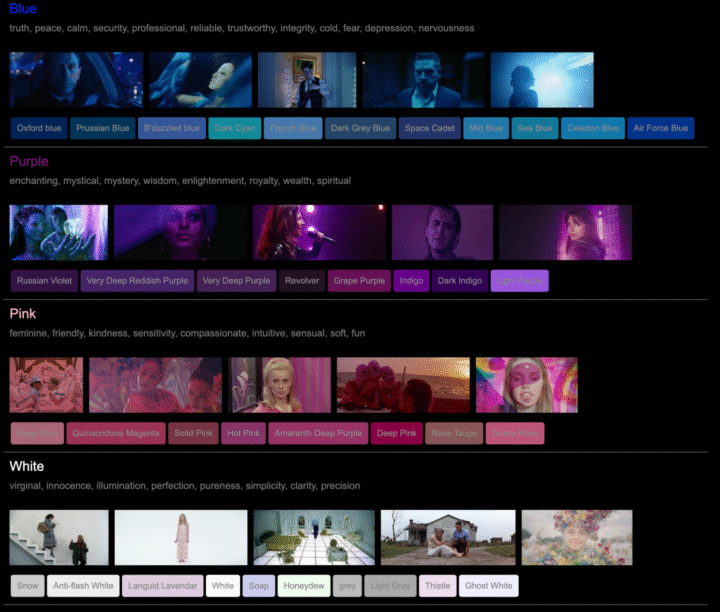View face surrounded by flowers thumbnail
The height and width of the screenshot is (612, 720).
(x=577, y=537)
